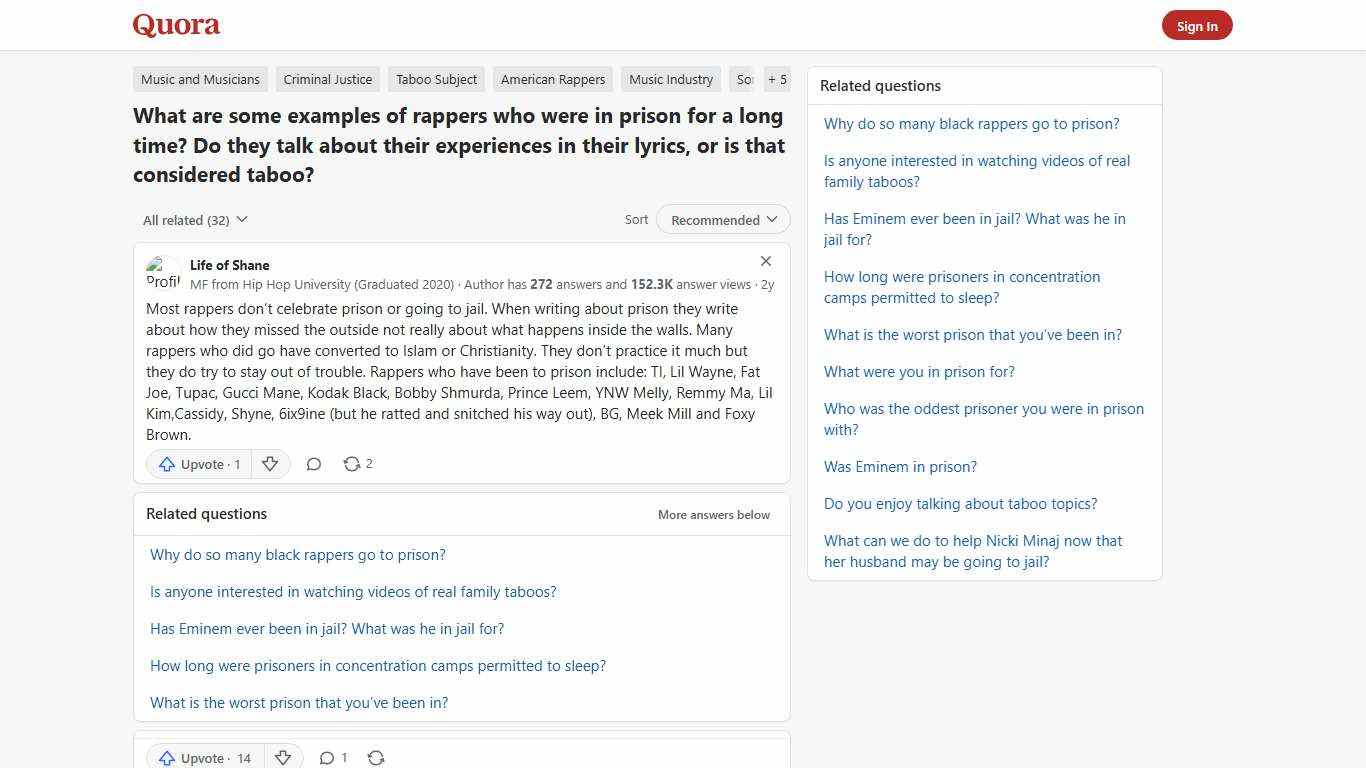Select the Criminal Justice topic tag
The height and width of the screenshot is (768, 1366).
327,79
